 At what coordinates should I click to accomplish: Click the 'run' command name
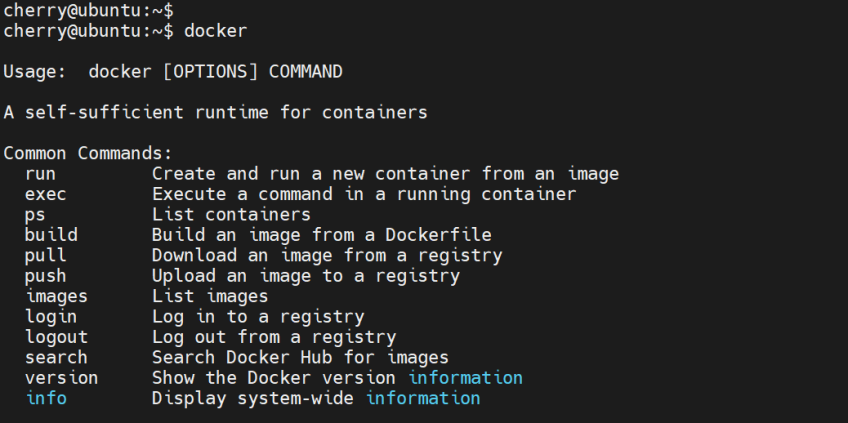(x=40, y=174)
